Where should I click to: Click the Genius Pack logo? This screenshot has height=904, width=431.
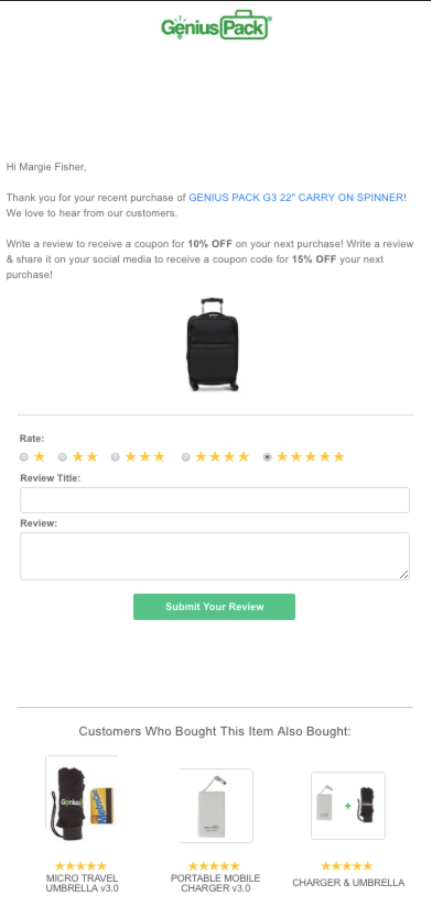216,25
